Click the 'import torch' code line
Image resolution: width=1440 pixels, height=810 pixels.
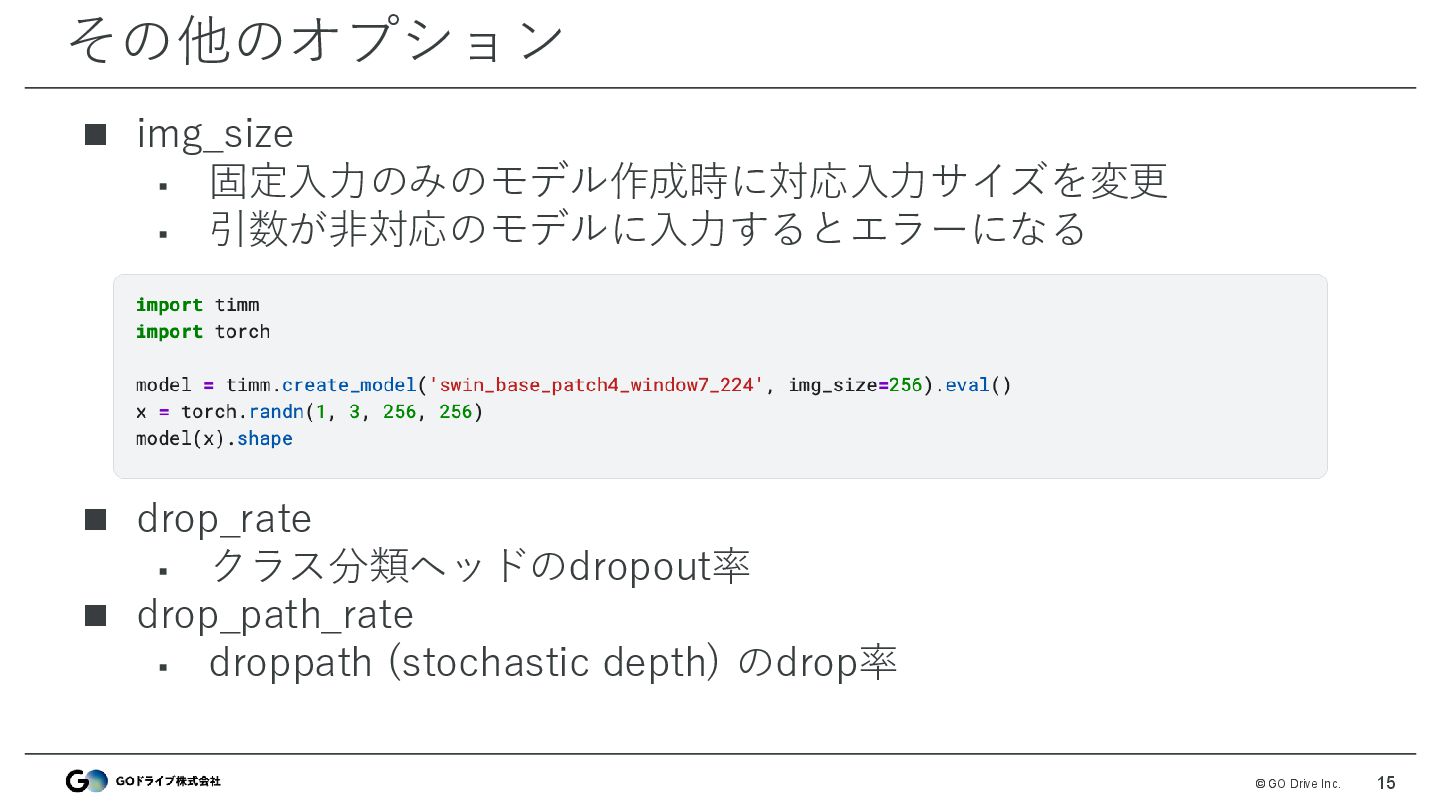203,331
